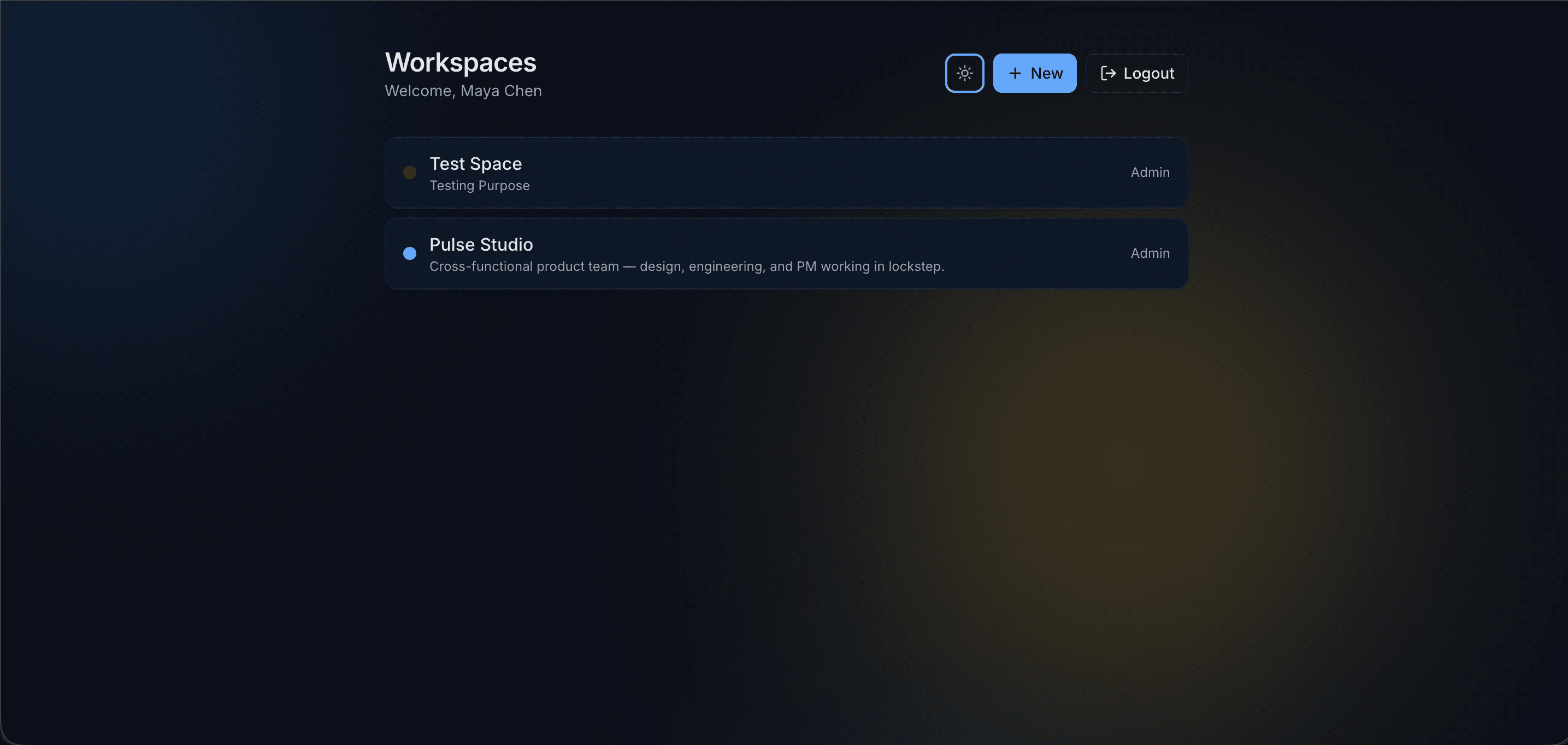Click the Admin label on Pulse Studio
The image size is (1568, 745).
(1150, 253)
